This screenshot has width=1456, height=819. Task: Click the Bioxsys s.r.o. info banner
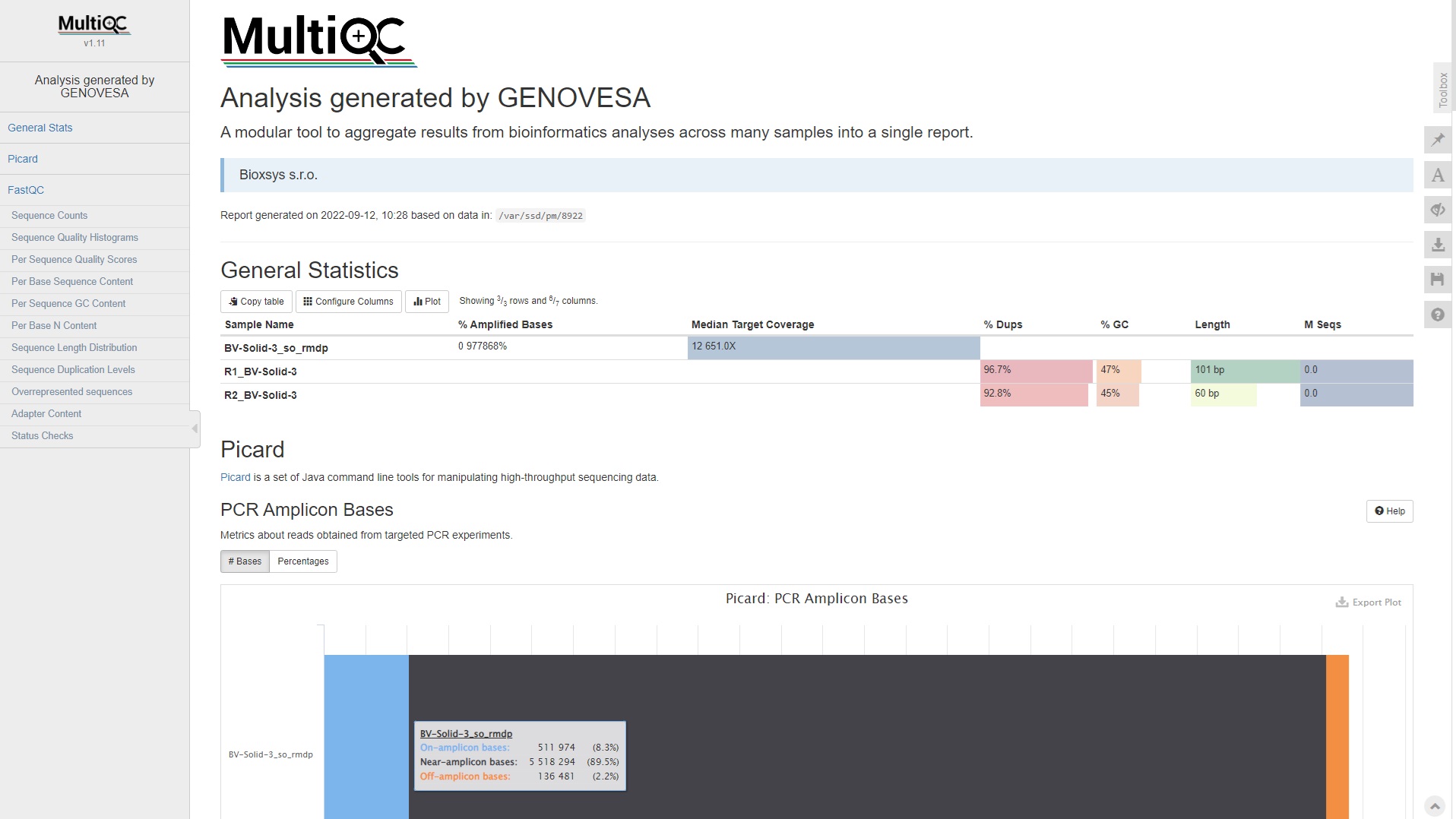coord(817,175)
